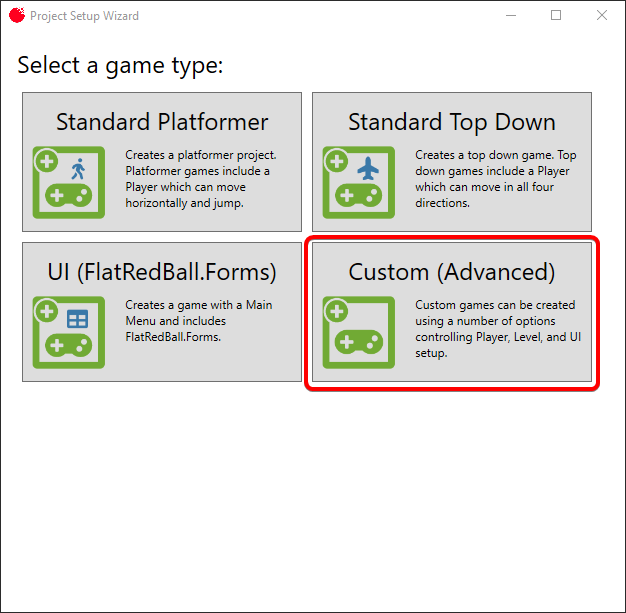
Task: Select the "Standard Platformer" title
Action: click(162, 122)
